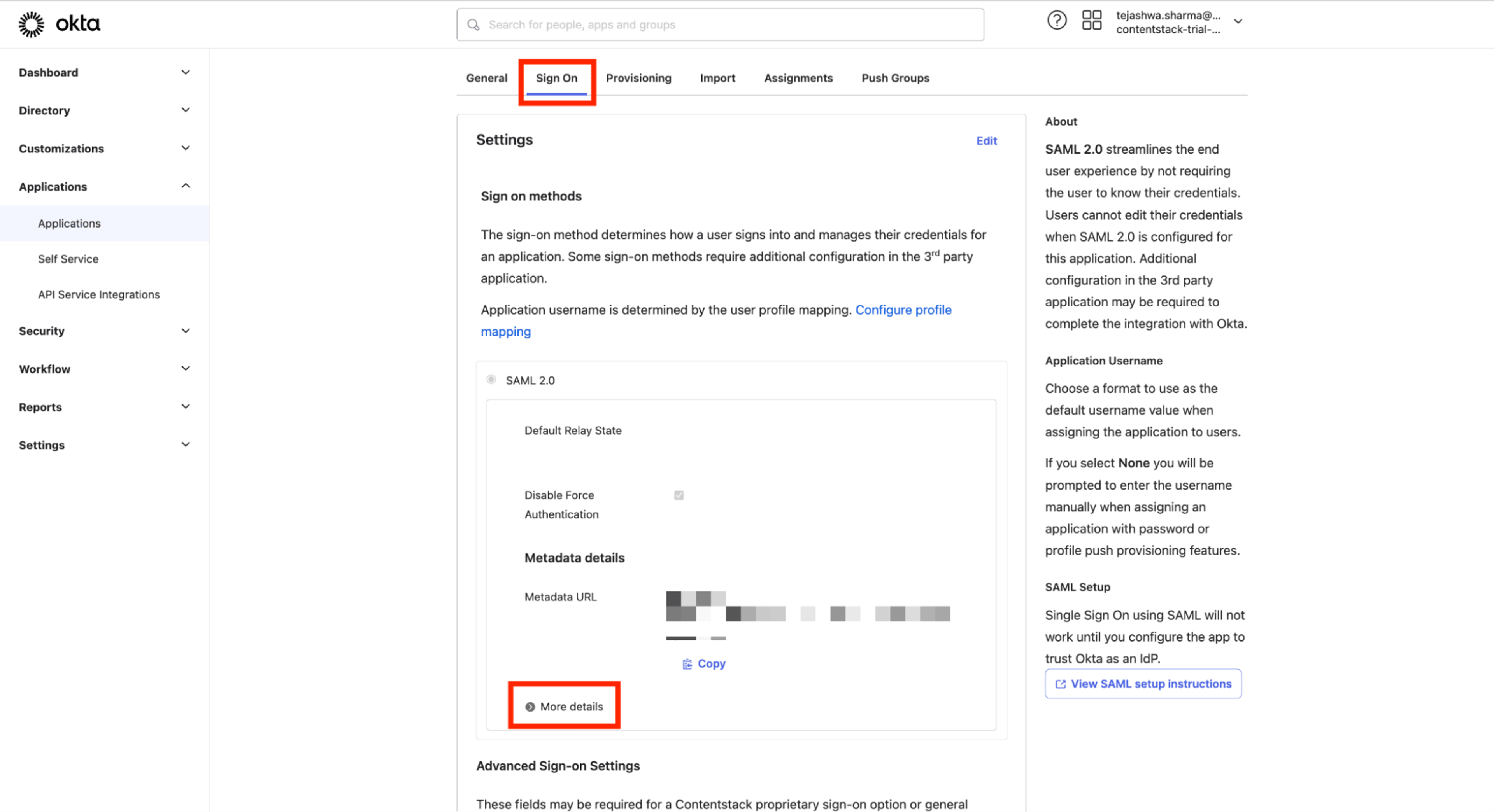Screen dimensions: 1494x812
Task: Expand the Dashboard menu chevron
Action: pyautogui.click(x=186, y=72)
